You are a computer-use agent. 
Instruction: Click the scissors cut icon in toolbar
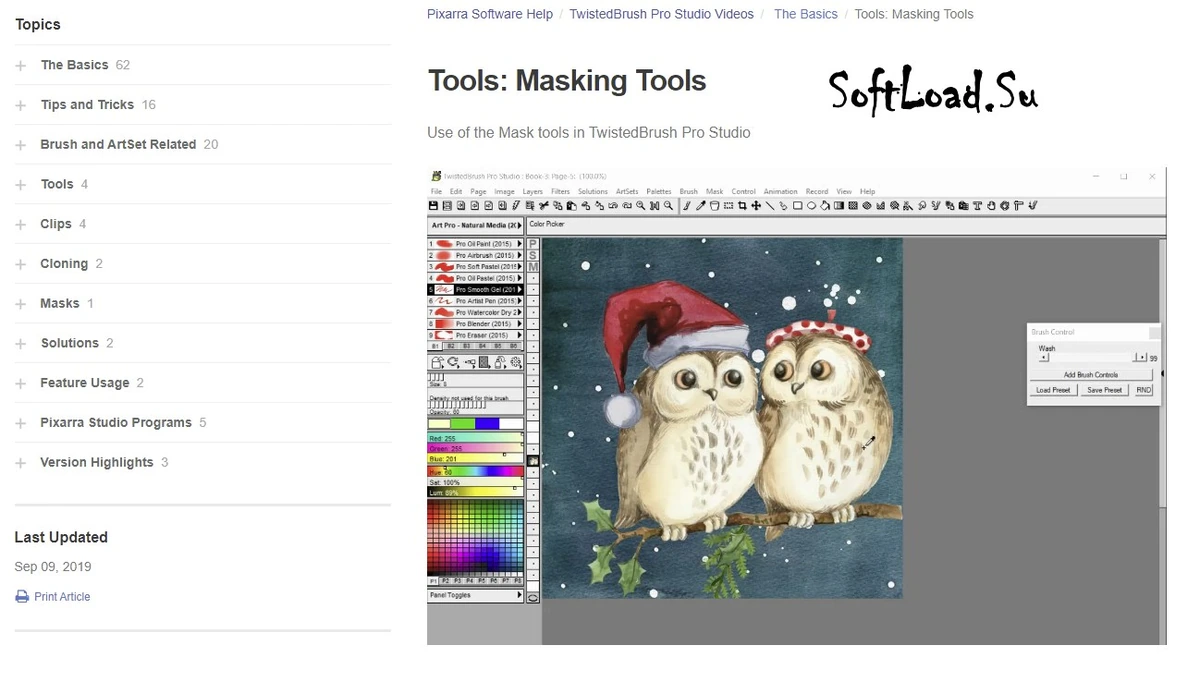[544, 205]
